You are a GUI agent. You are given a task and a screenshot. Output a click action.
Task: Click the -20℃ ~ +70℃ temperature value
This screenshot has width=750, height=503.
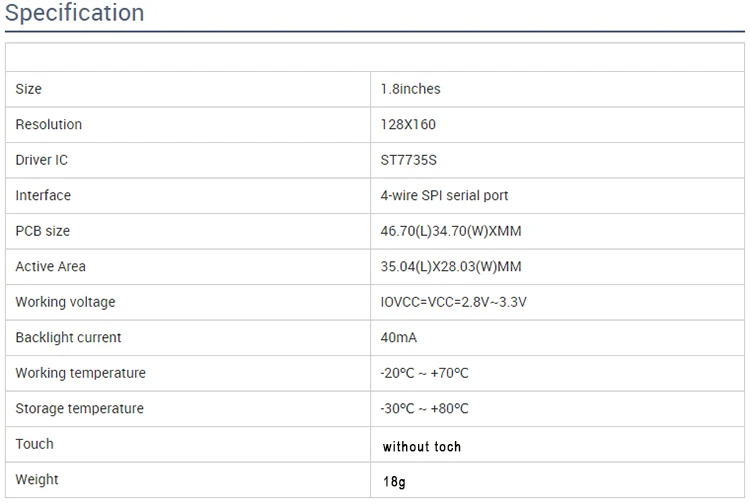[x=424, y=373]
